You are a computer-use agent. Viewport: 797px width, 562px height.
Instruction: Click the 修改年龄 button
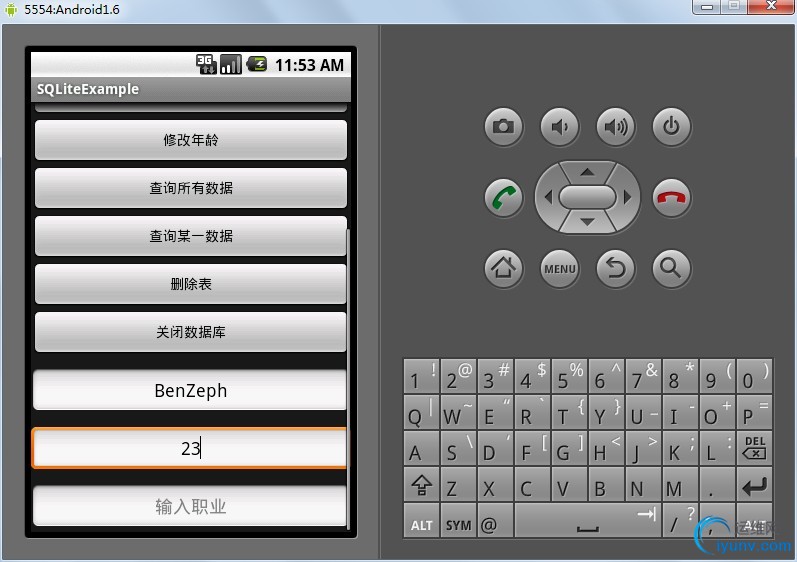191,140
